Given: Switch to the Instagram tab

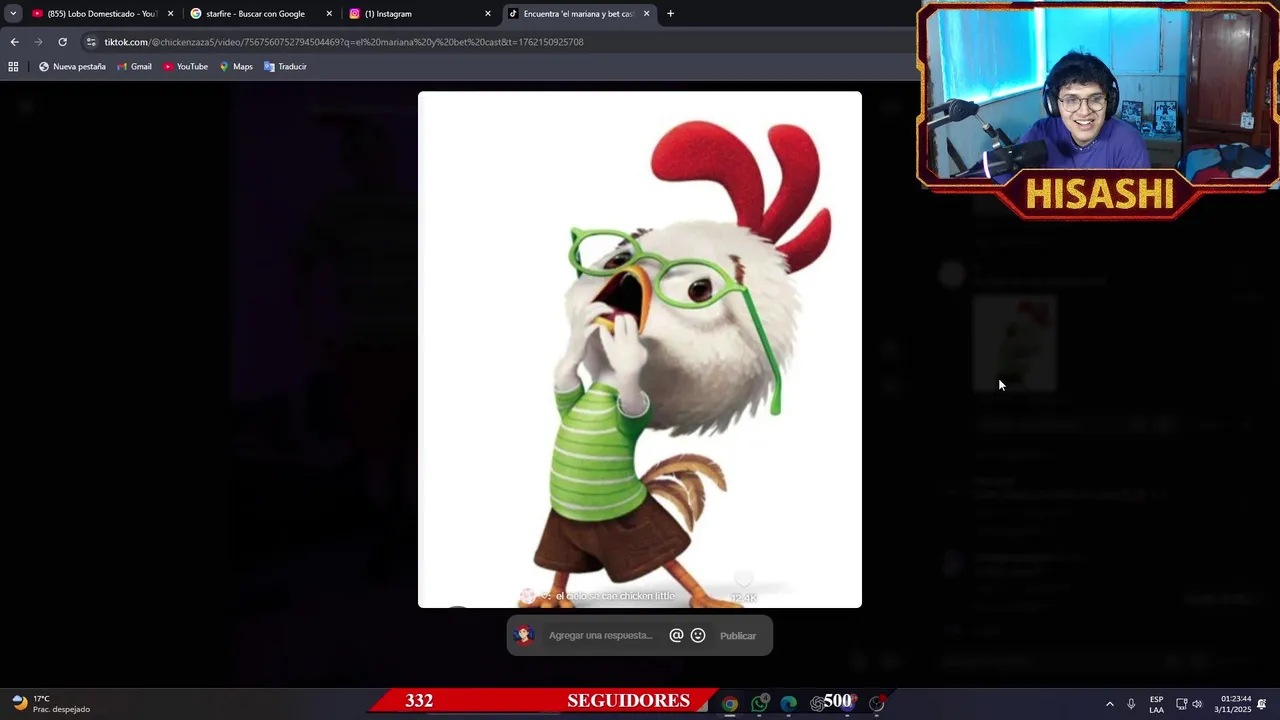Looking at the screenshot, I should pos(418,14).
